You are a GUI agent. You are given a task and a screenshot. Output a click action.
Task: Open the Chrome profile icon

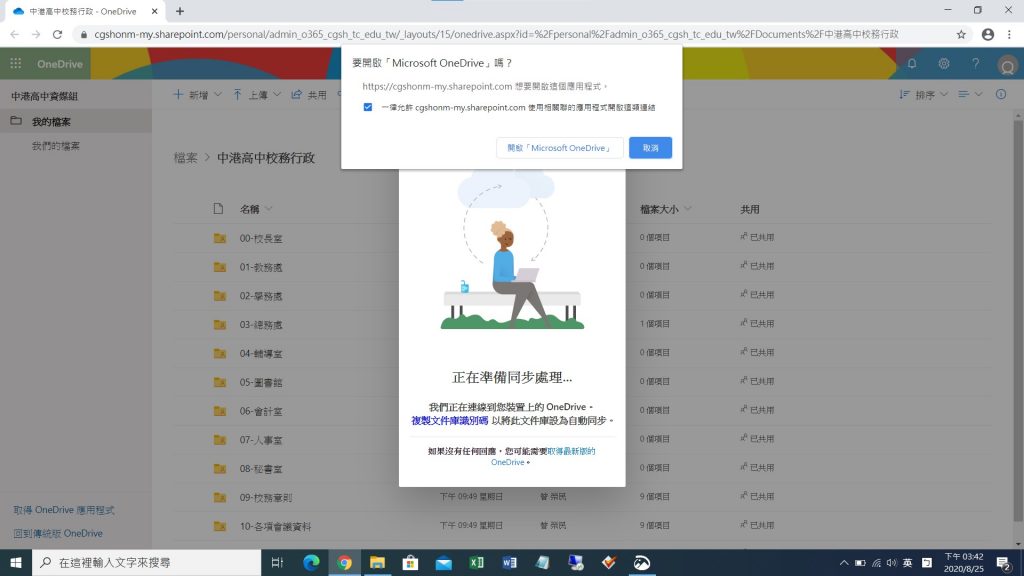pos(987,35)
